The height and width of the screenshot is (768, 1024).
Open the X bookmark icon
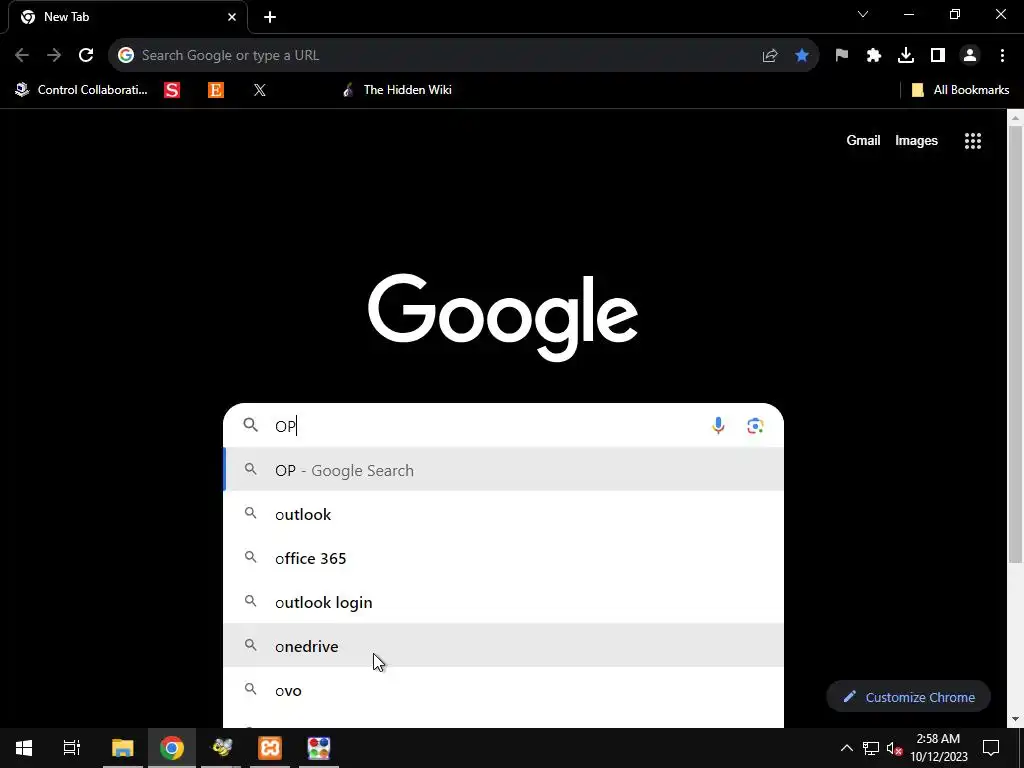260,90
